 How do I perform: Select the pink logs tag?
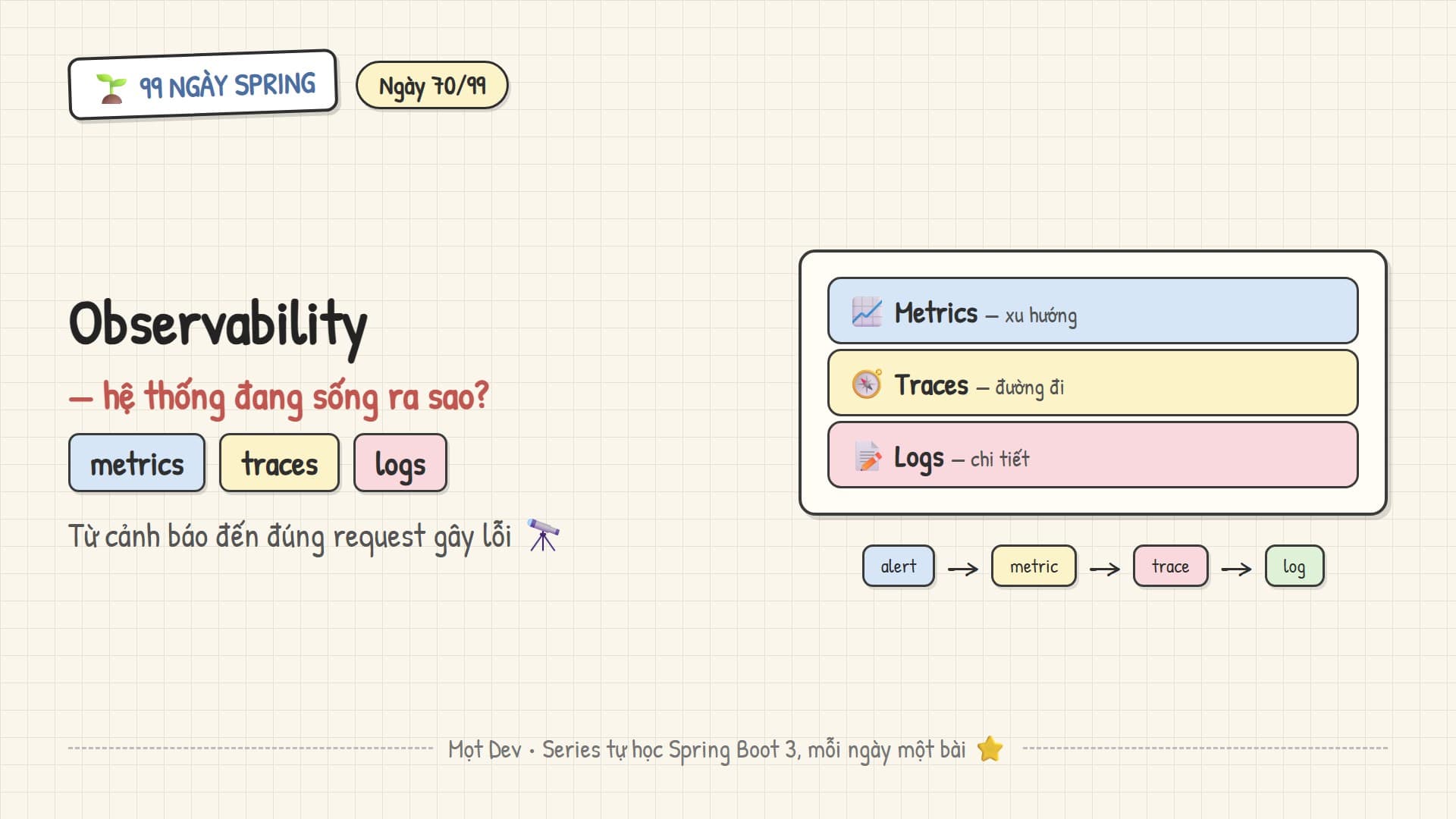(x=400, y=463)
